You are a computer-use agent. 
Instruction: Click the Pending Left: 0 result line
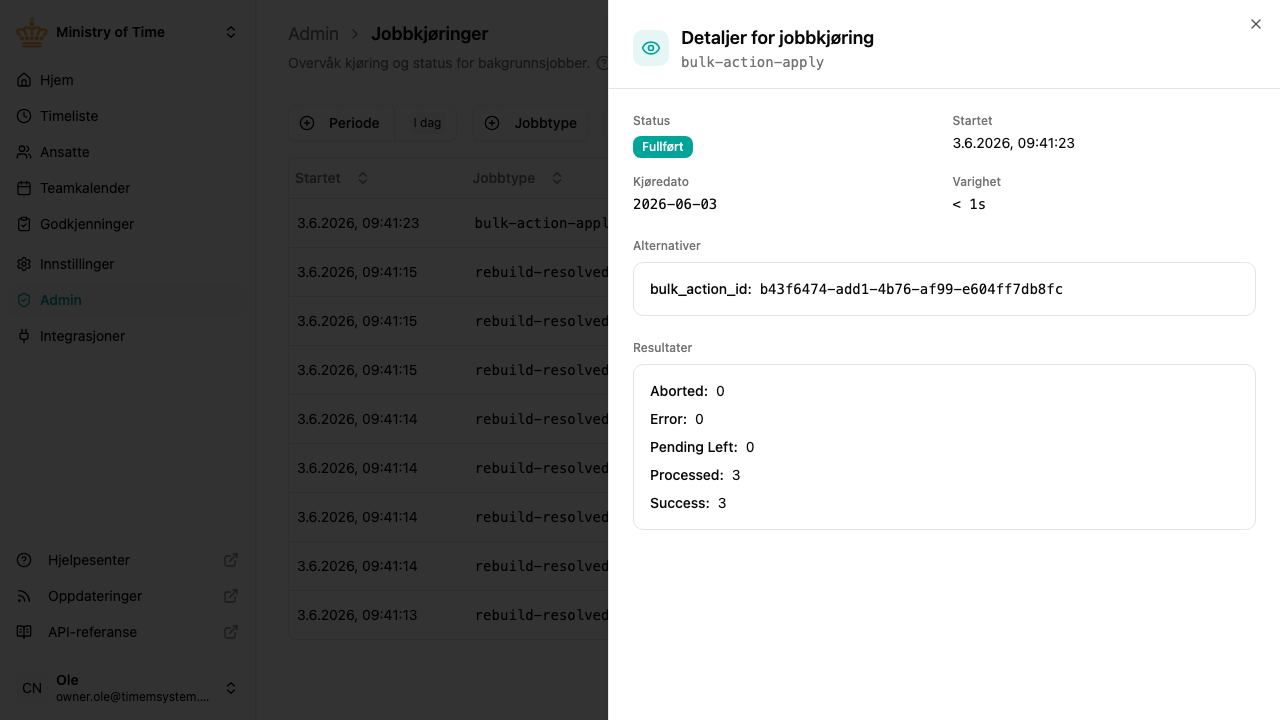point(702,447)
